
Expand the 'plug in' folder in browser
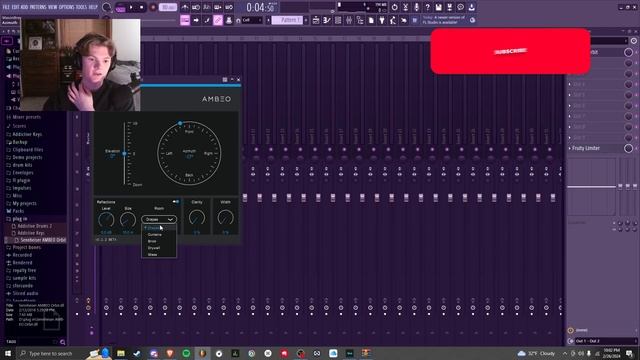[x=20, y=219]
